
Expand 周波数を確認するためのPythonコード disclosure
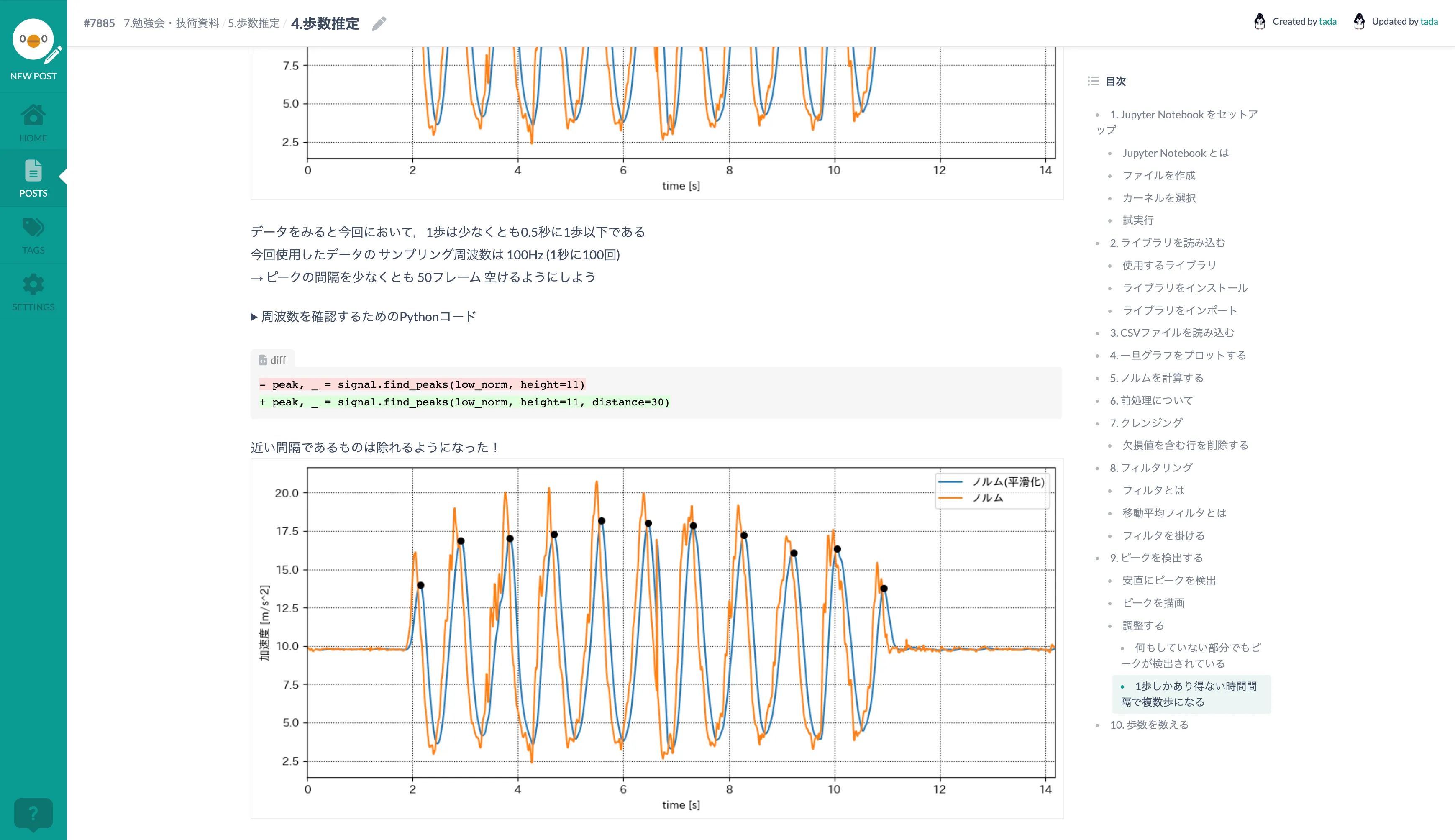363,317
